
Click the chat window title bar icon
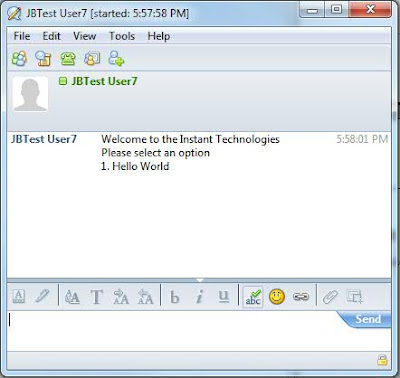14,14
